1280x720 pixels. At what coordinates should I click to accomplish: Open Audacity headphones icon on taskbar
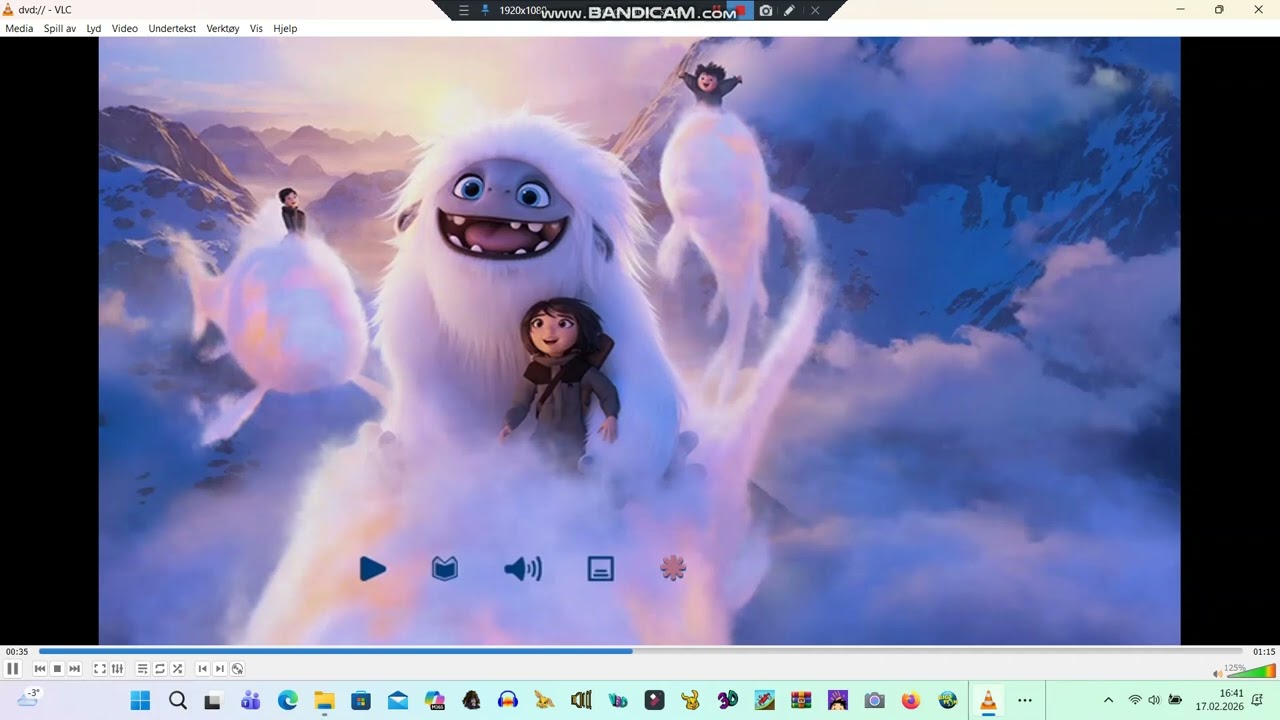[x=508, y=700]
